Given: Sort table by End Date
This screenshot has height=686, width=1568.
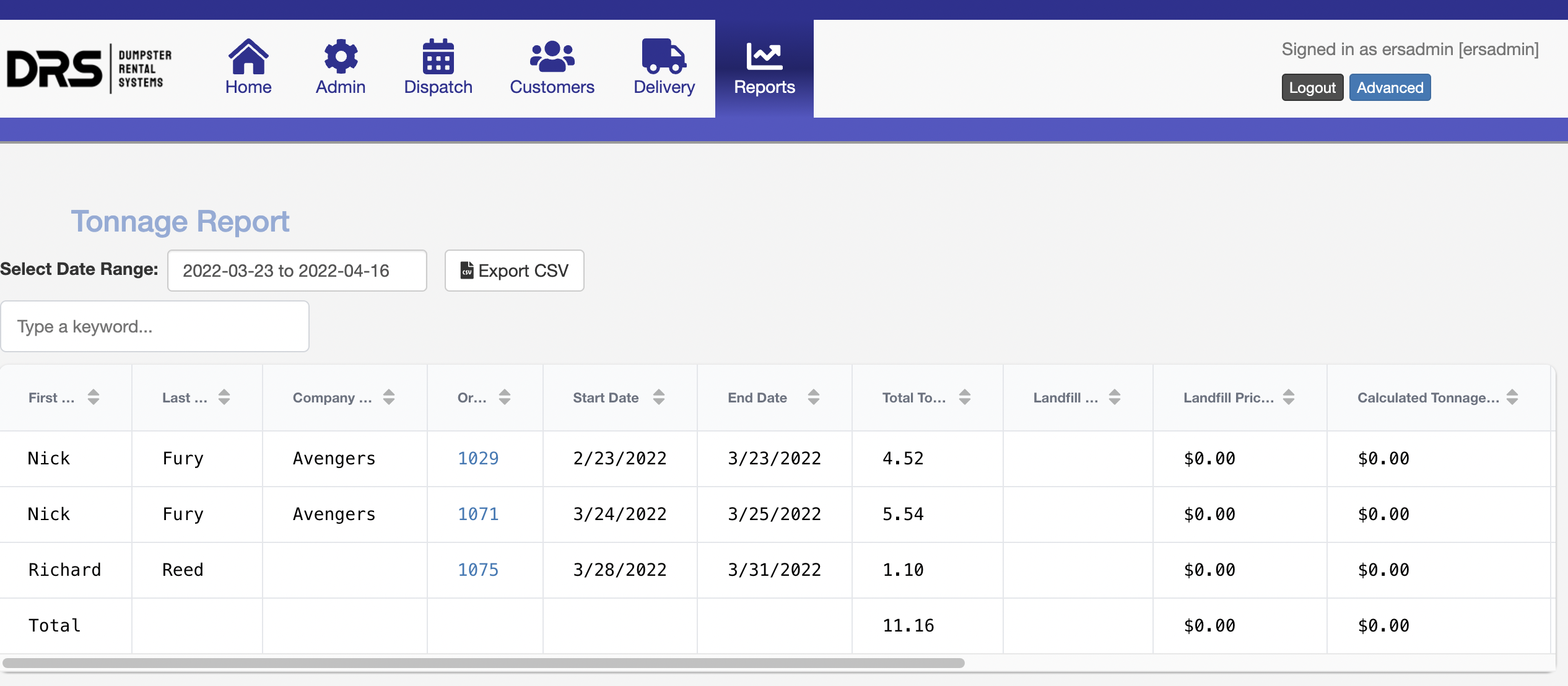Looking at the screenshot, I should 814,397.
